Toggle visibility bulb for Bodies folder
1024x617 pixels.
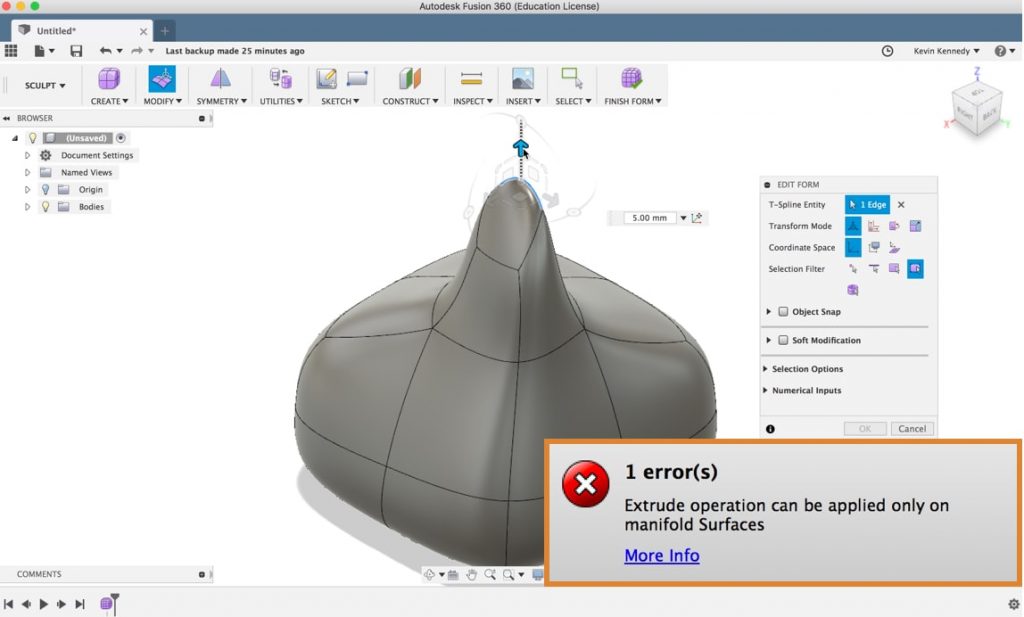click(x=45, y=206)
